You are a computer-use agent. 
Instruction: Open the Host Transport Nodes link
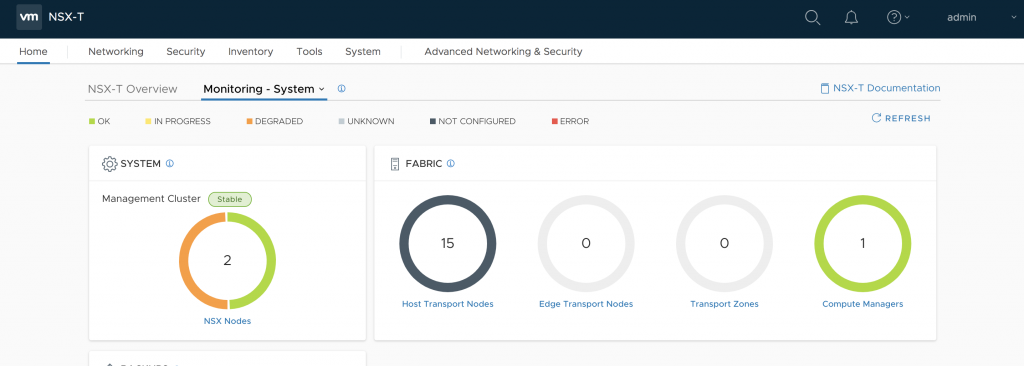tap(447, 304)
